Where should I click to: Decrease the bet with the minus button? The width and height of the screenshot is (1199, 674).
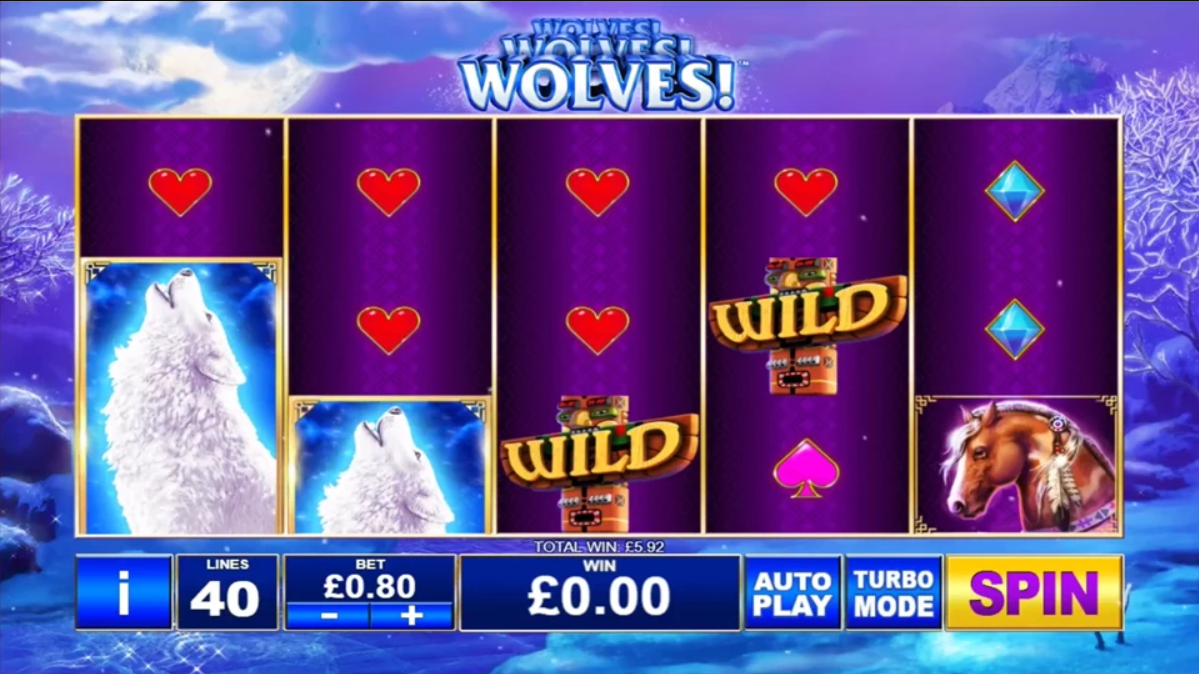point(329,616)
